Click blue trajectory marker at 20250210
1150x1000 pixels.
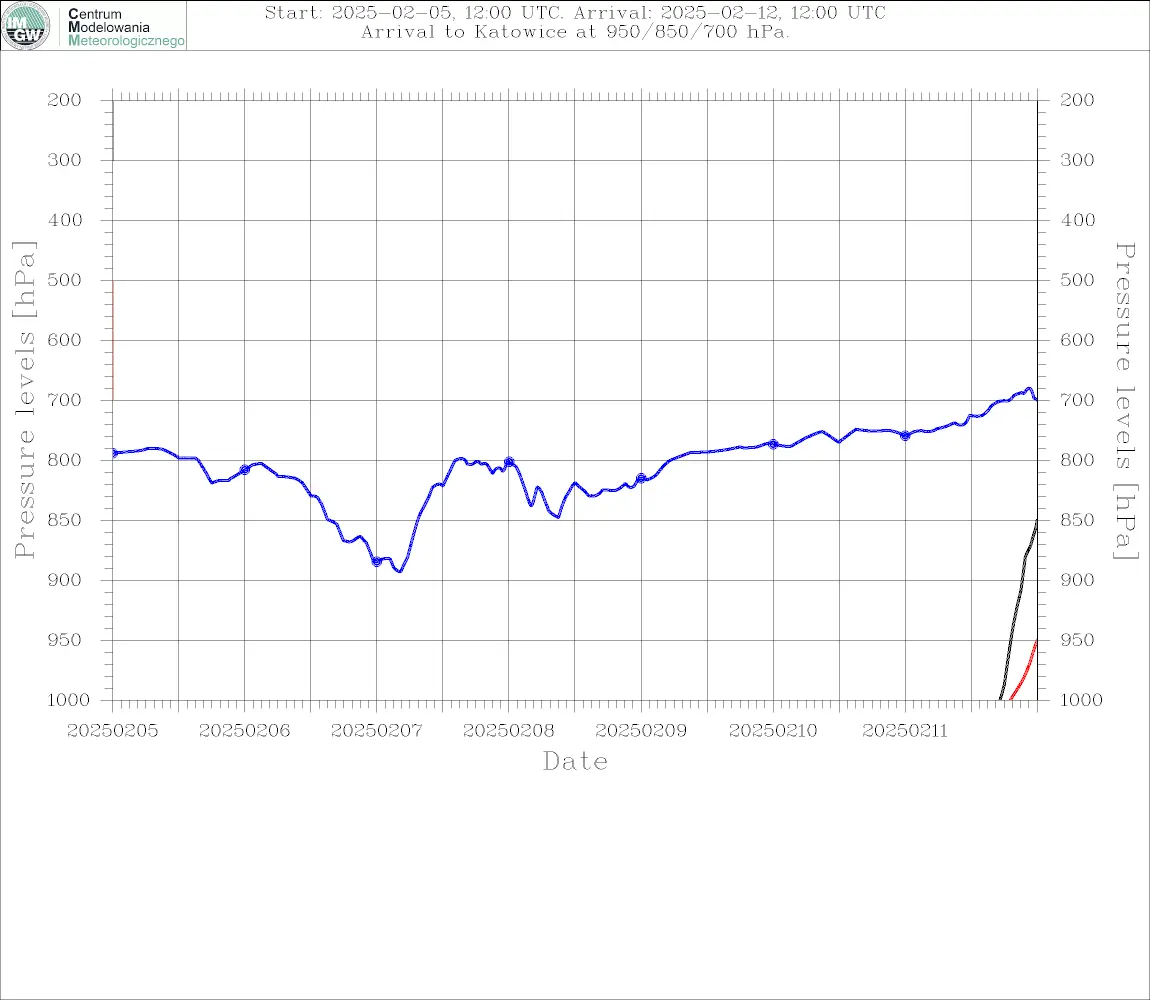pyautogui.click(x=773, y=444)
